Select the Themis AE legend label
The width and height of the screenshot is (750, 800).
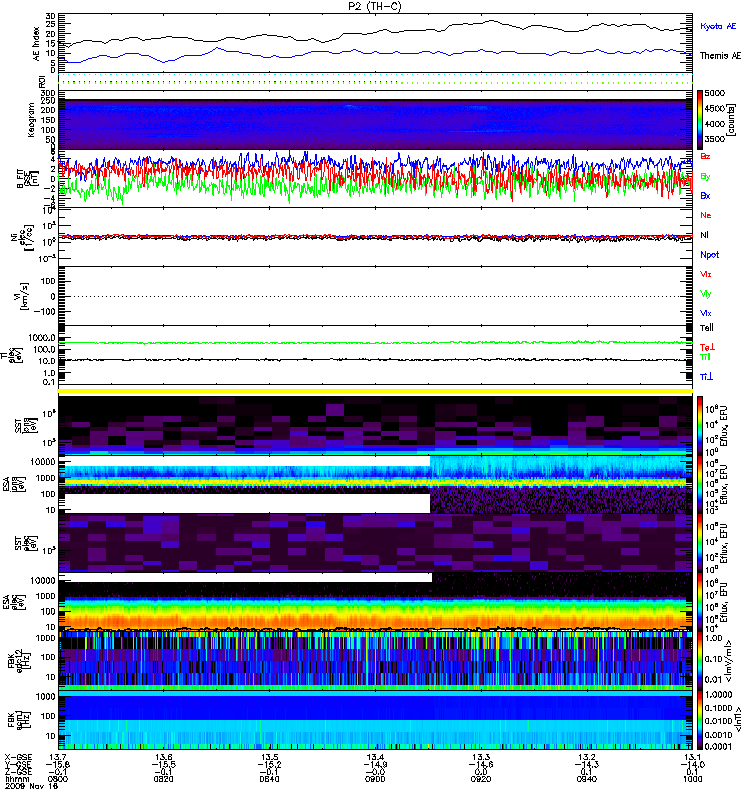720,56
